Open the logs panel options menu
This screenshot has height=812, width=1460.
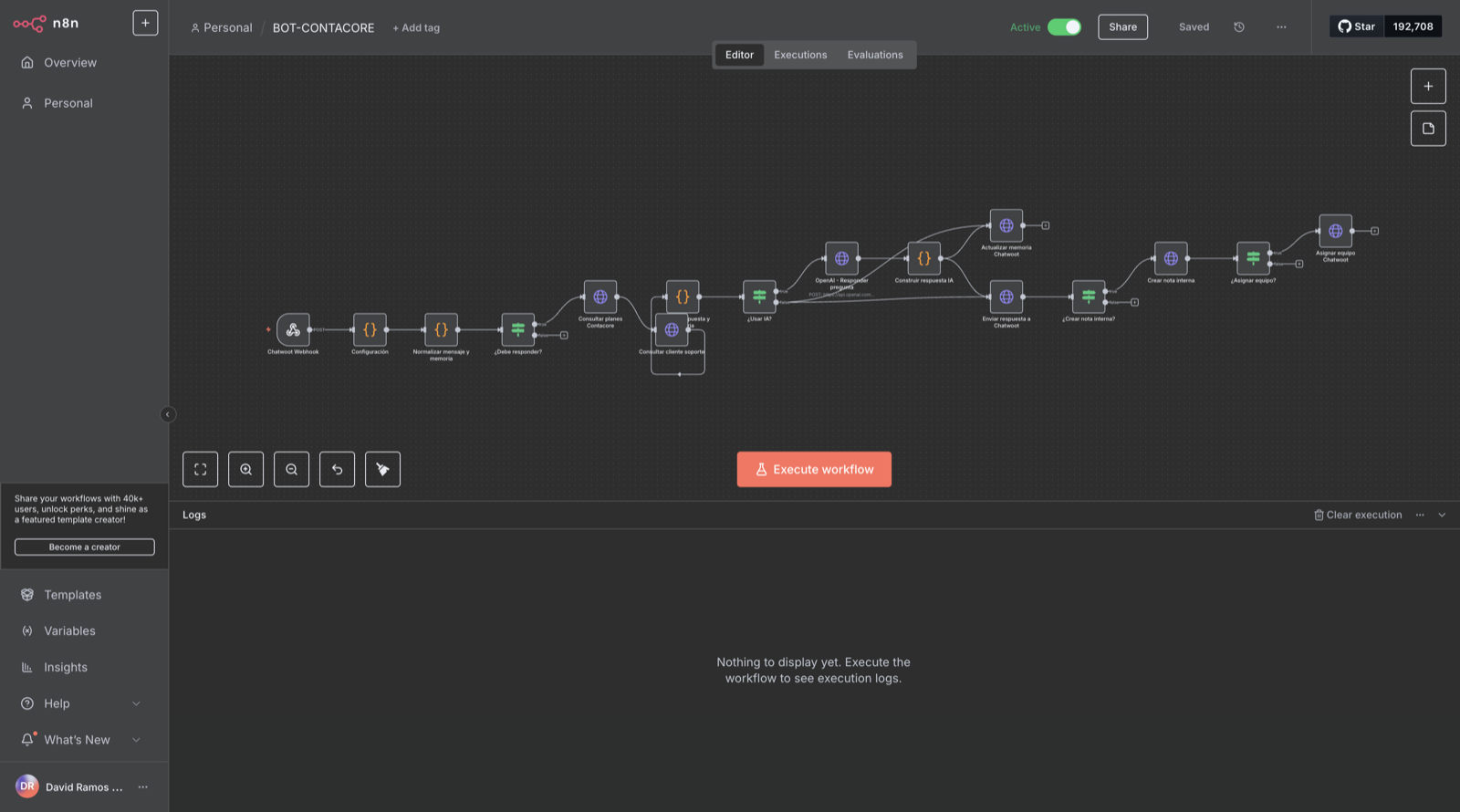pyautogui.click(x=1420, y=515)
